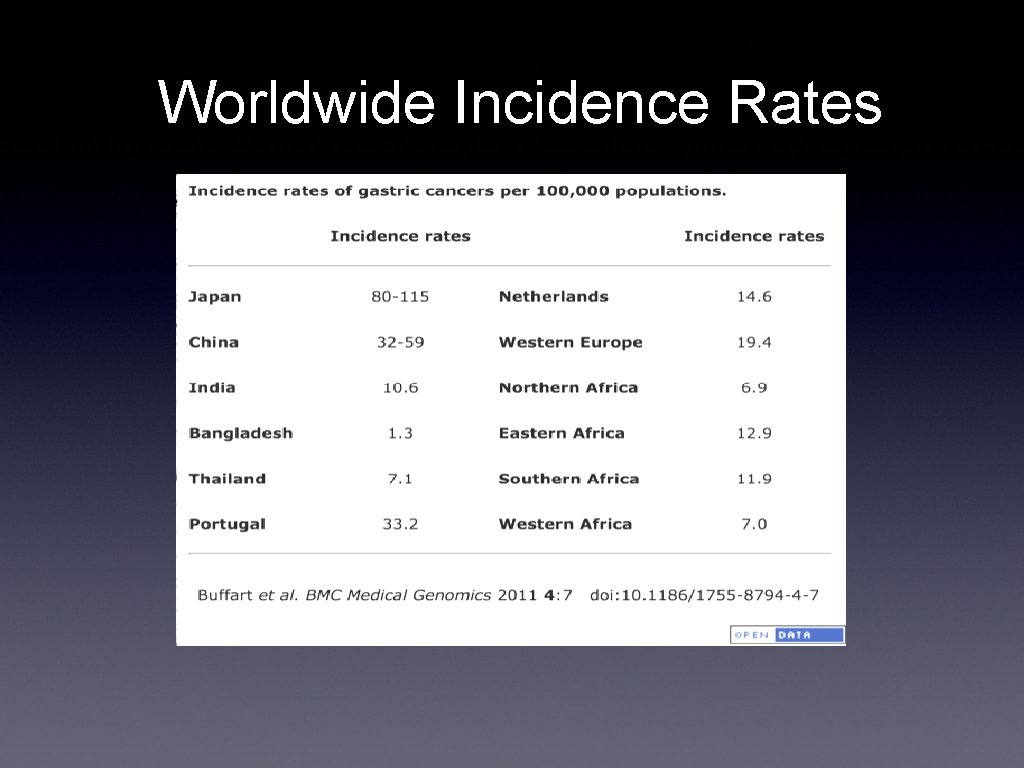Select the Thailand entry
Image resolution: width=1024 pixels, height=768 pixels.
[227, 479]
